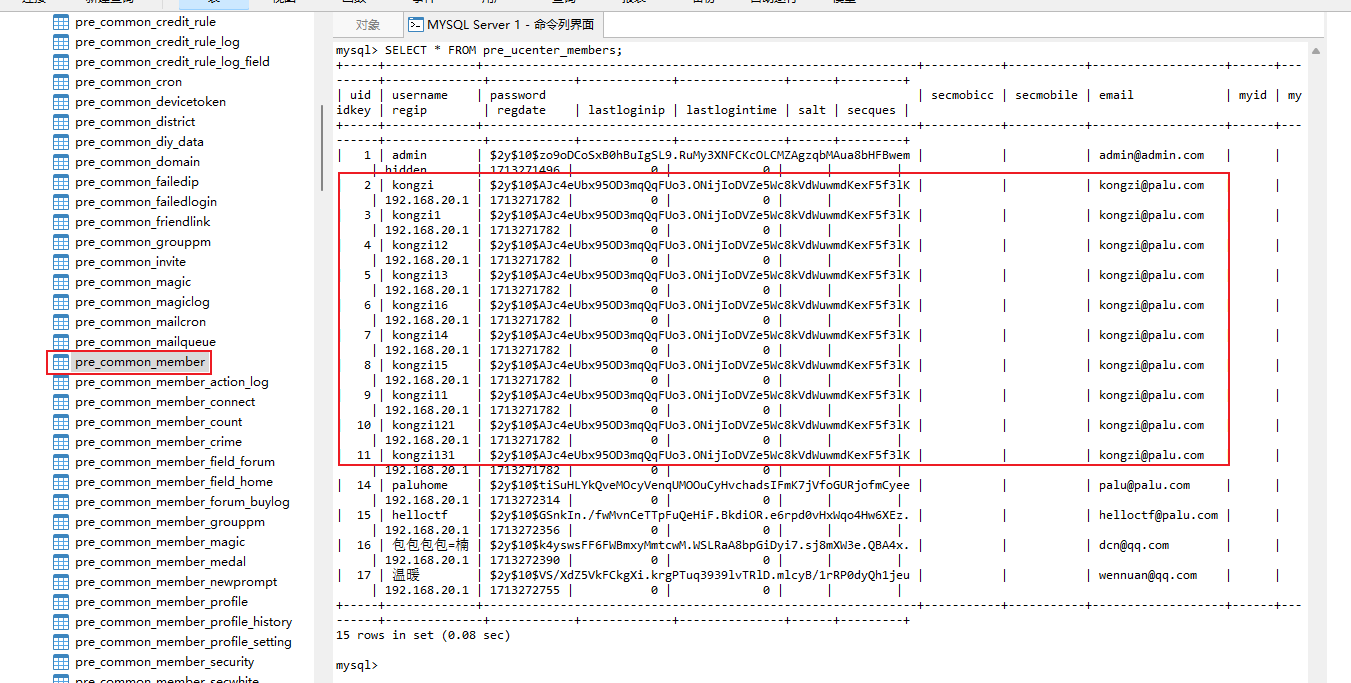Click the helloctf@palu.com email value

pyautogui.click(x=1159, y=515)
